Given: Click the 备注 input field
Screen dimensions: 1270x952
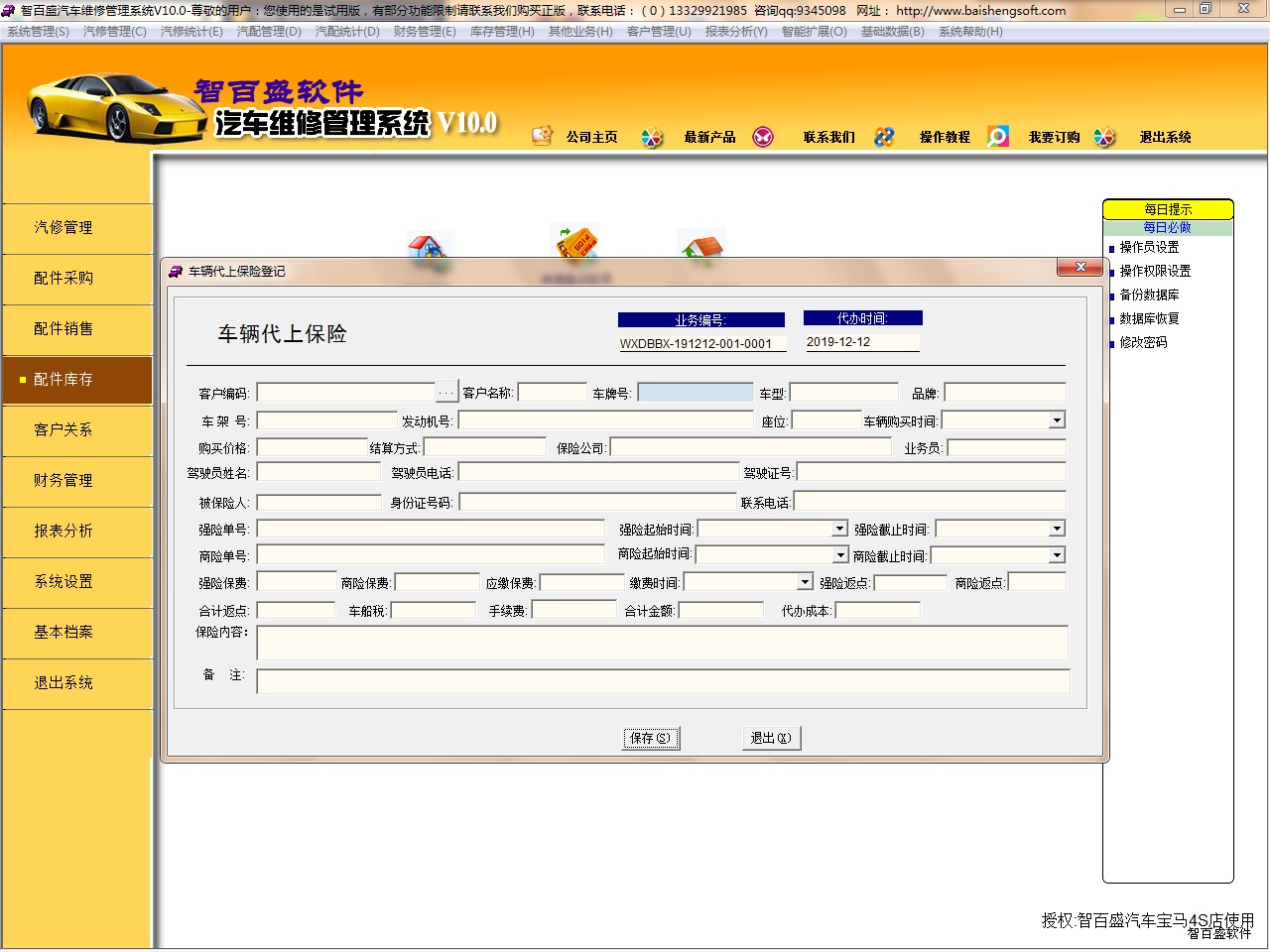Looking at the screenshot, I should point(663,681).
